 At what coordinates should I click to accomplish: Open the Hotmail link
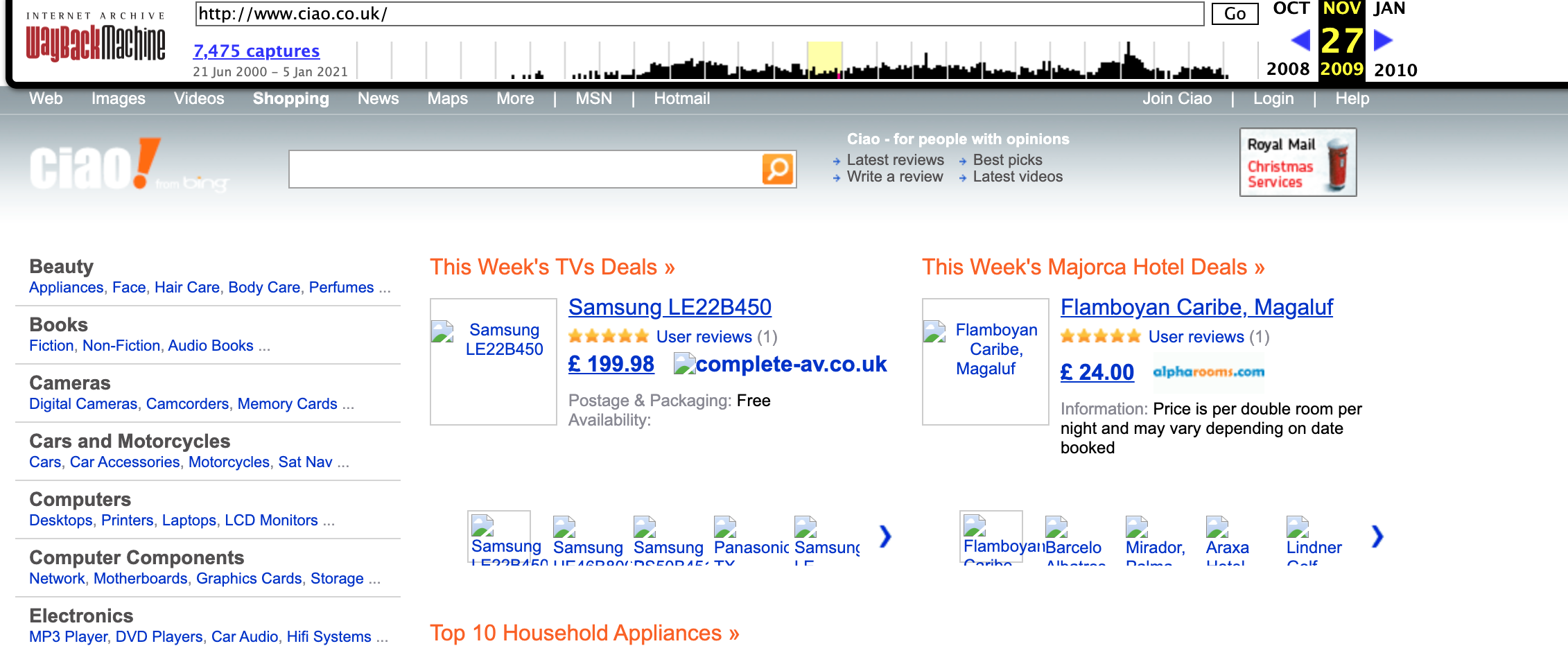pyautogui.click(x=682, y=98)
